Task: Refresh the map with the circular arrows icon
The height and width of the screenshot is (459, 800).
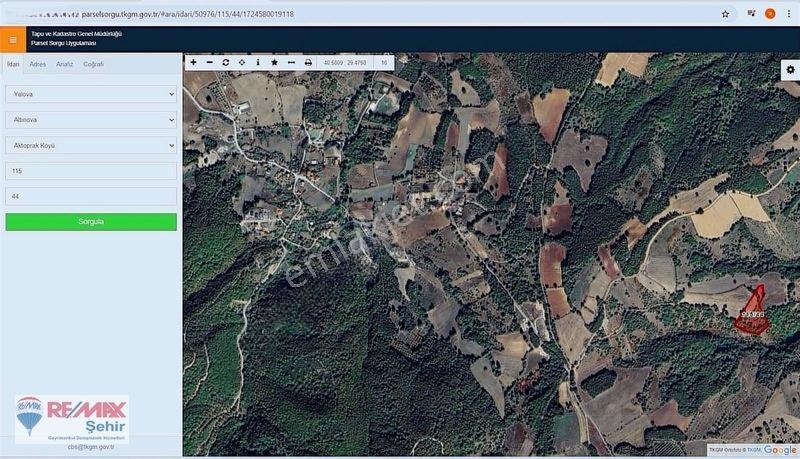Action: pyautogui.click(x=226, y=62)
